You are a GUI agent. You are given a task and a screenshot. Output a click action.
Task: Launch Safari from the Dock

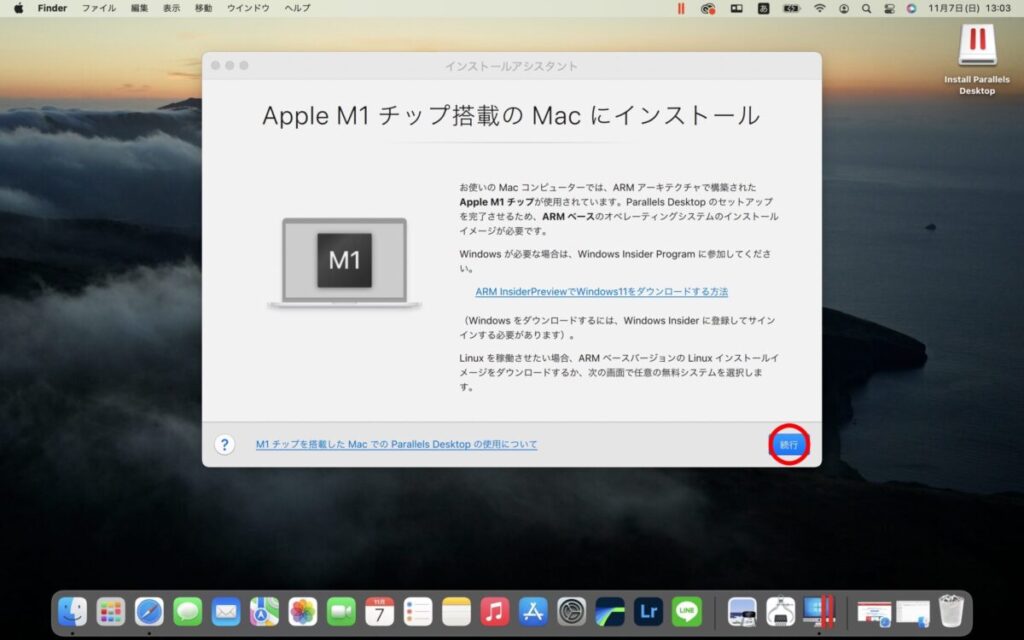pos(149,612)
